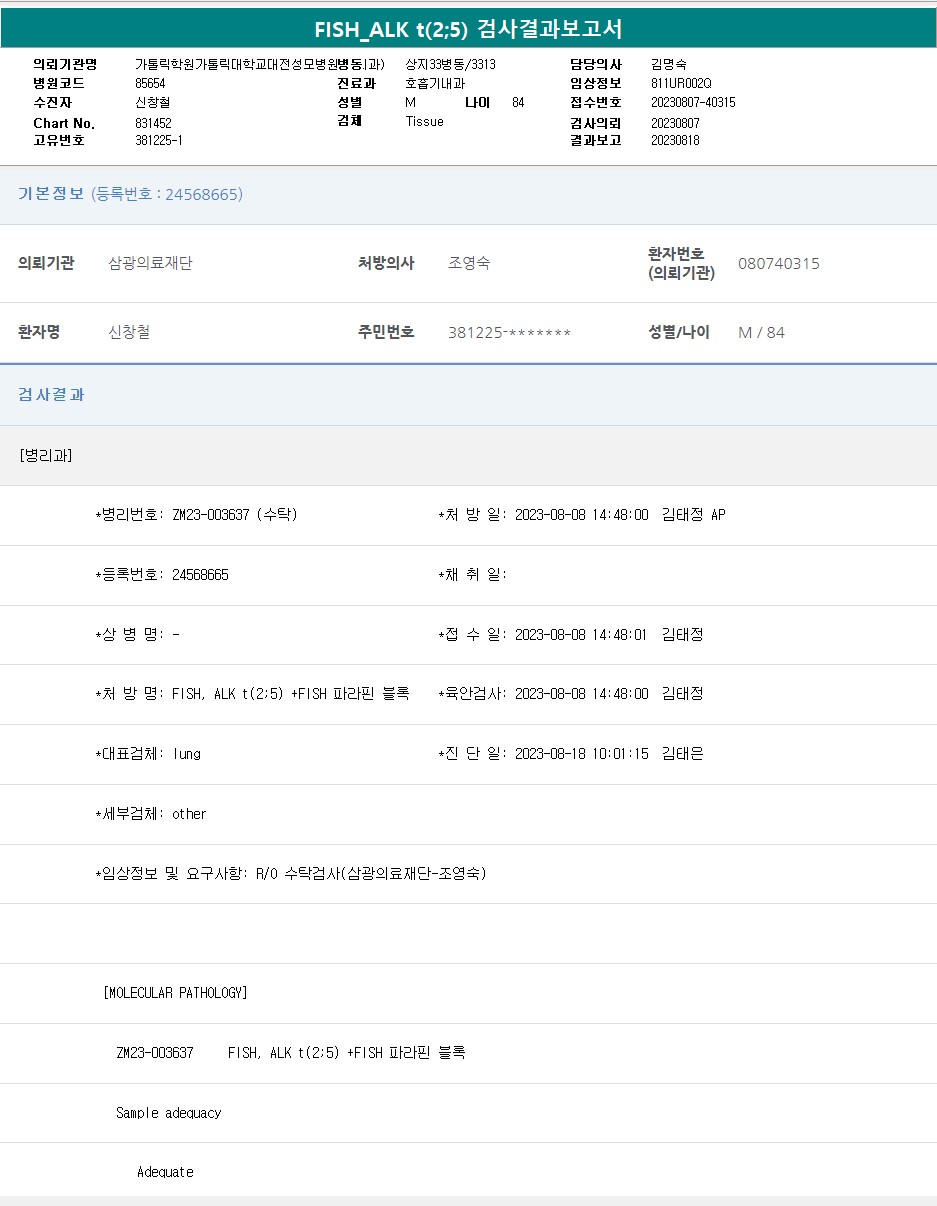This screenshot has width=937, height=1206.
Task: Click hospital code value 85654
Action: [150, 83]
